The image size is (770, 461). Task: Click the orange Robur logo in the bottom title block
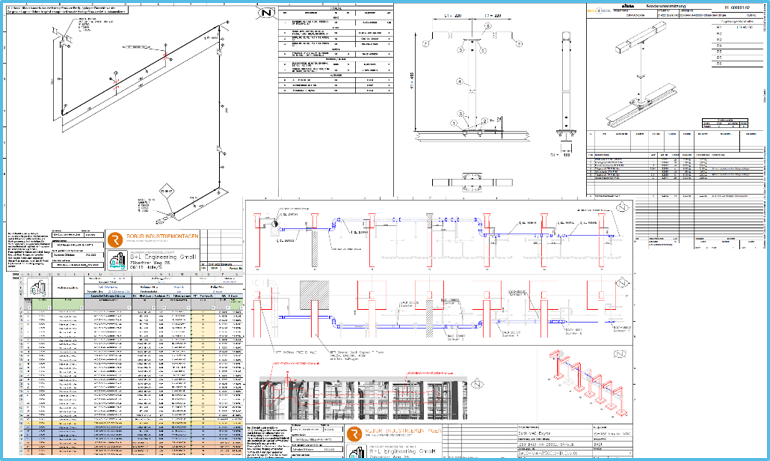(355, 433)
